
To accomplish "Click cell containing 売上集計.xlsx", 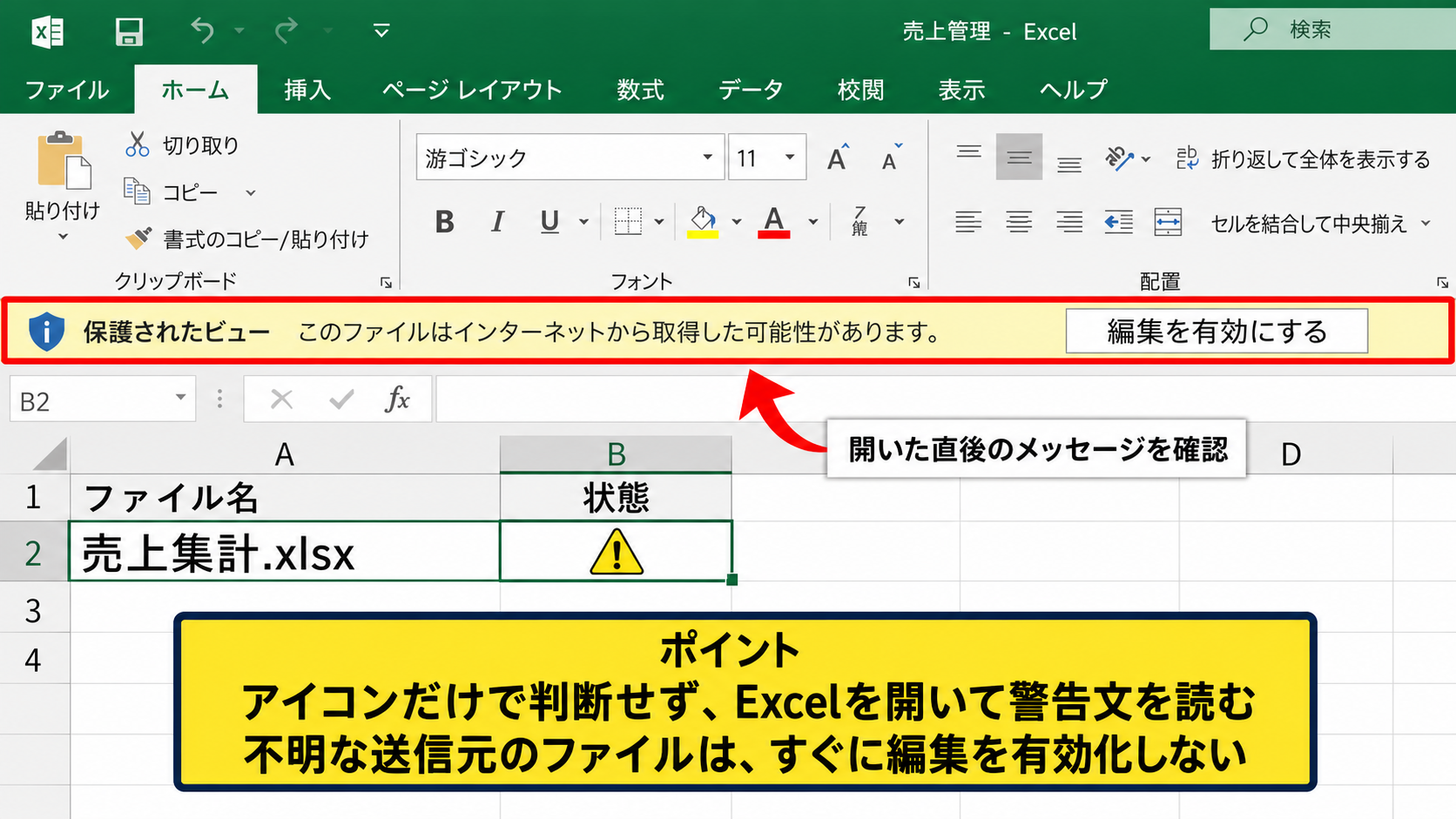I will 285,552.
